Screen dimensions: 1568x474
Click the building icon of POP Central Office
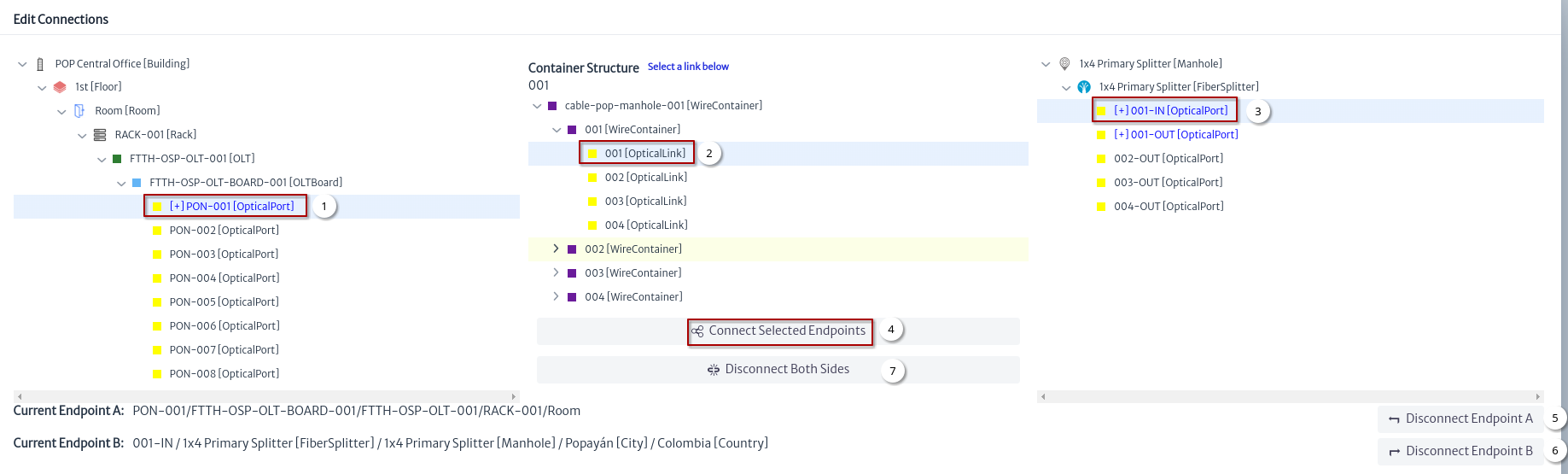[40, 64]
